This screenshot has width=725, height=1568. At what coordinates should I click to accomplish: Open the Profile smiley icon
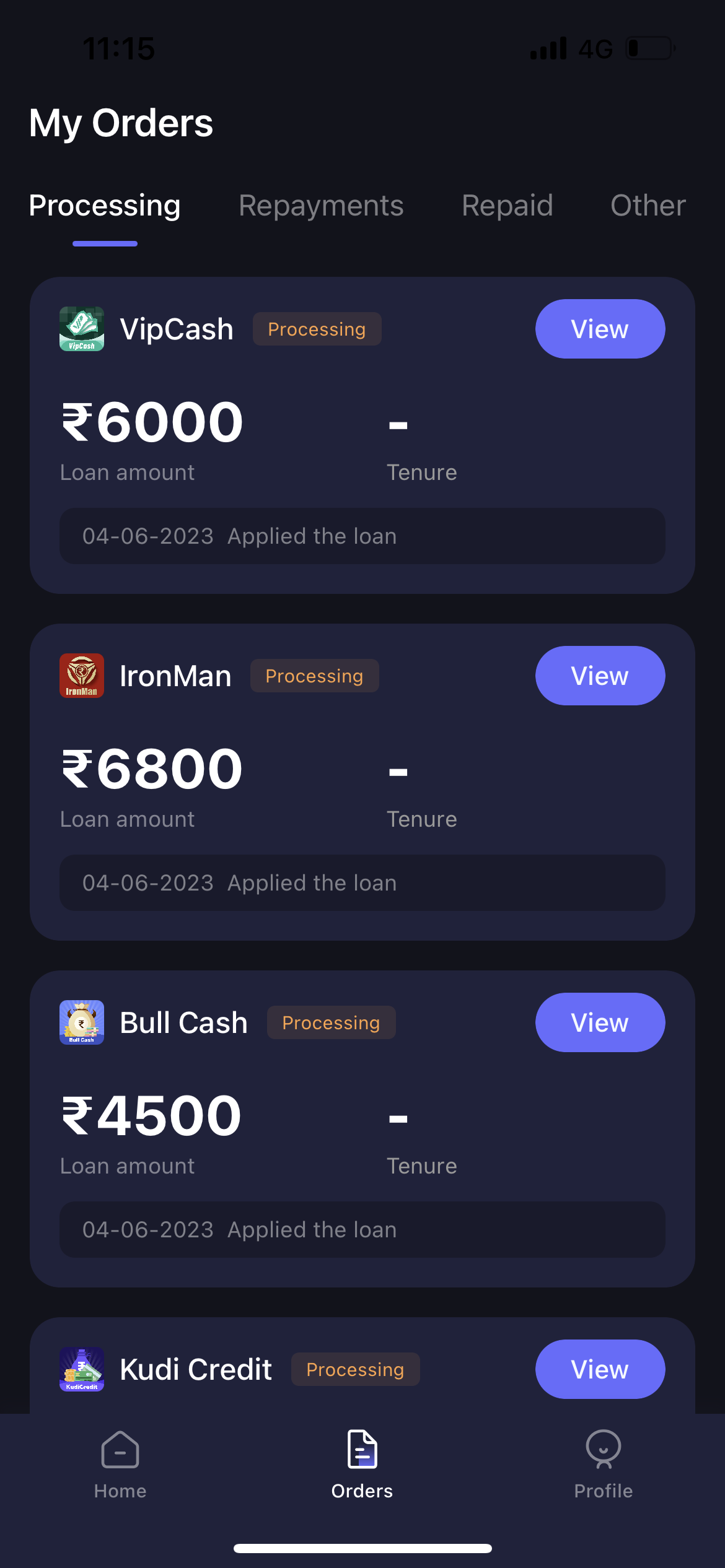pyautogui.click(x=604, y=1450)
